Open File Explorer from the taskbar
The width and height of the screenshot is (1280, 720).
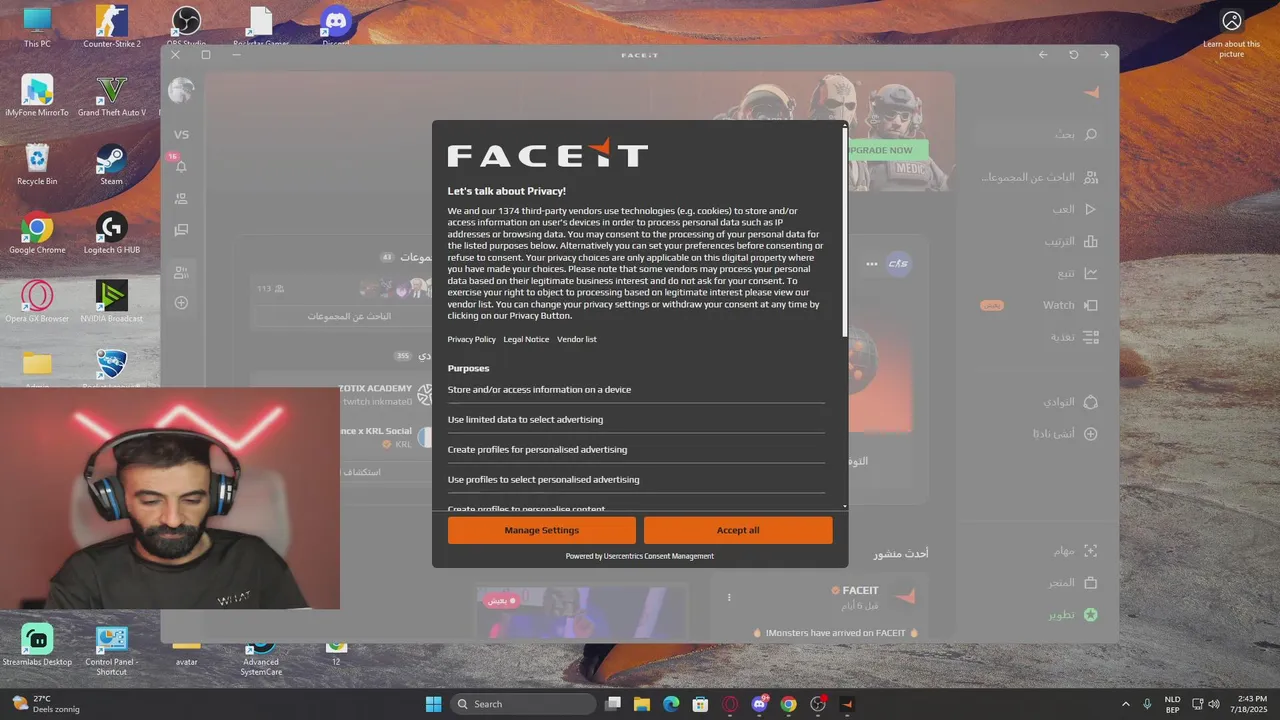tap(642, 704)
